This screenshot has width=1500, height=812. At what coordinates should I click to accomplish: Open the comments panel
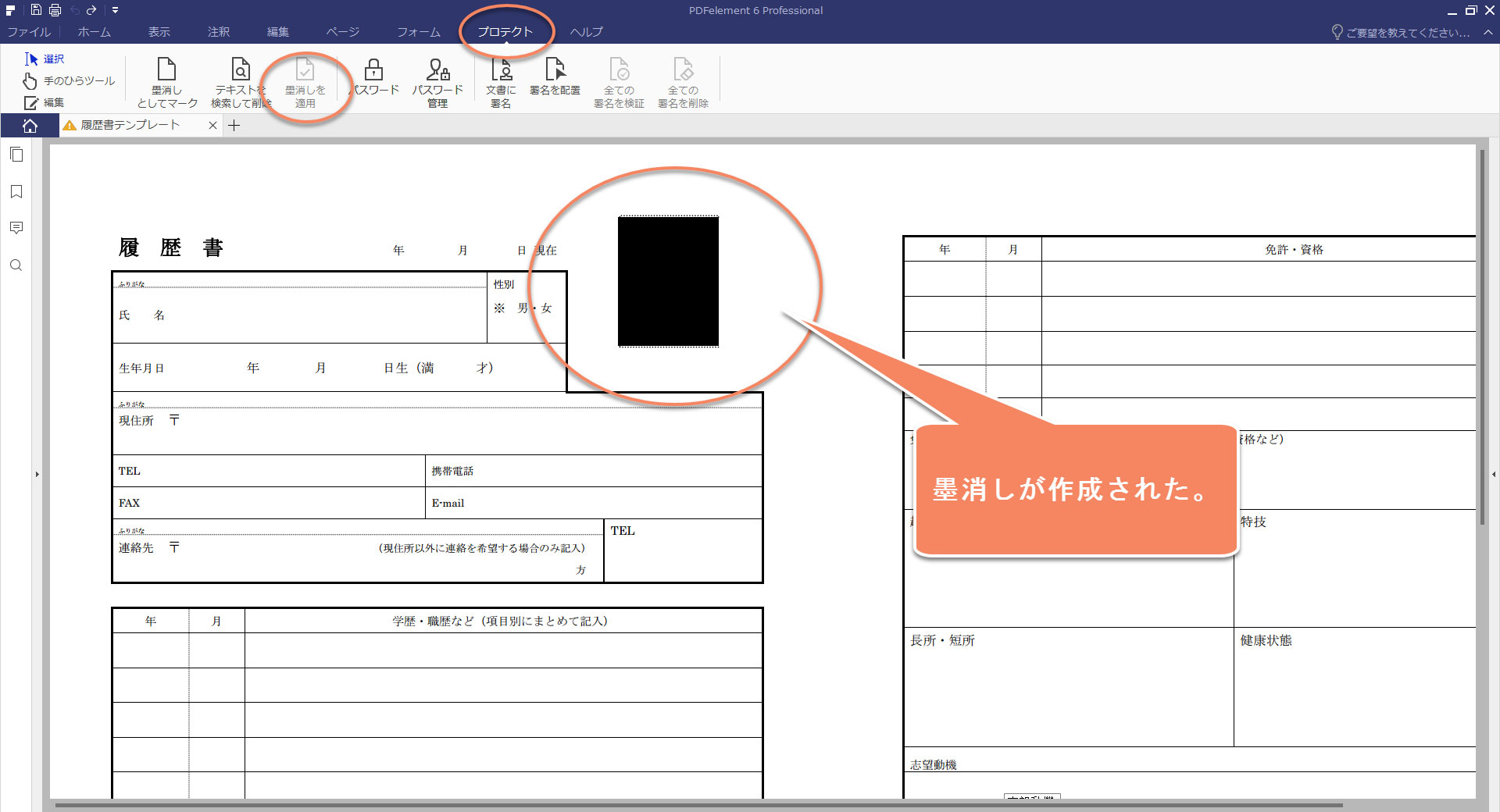tap(16, 228)
